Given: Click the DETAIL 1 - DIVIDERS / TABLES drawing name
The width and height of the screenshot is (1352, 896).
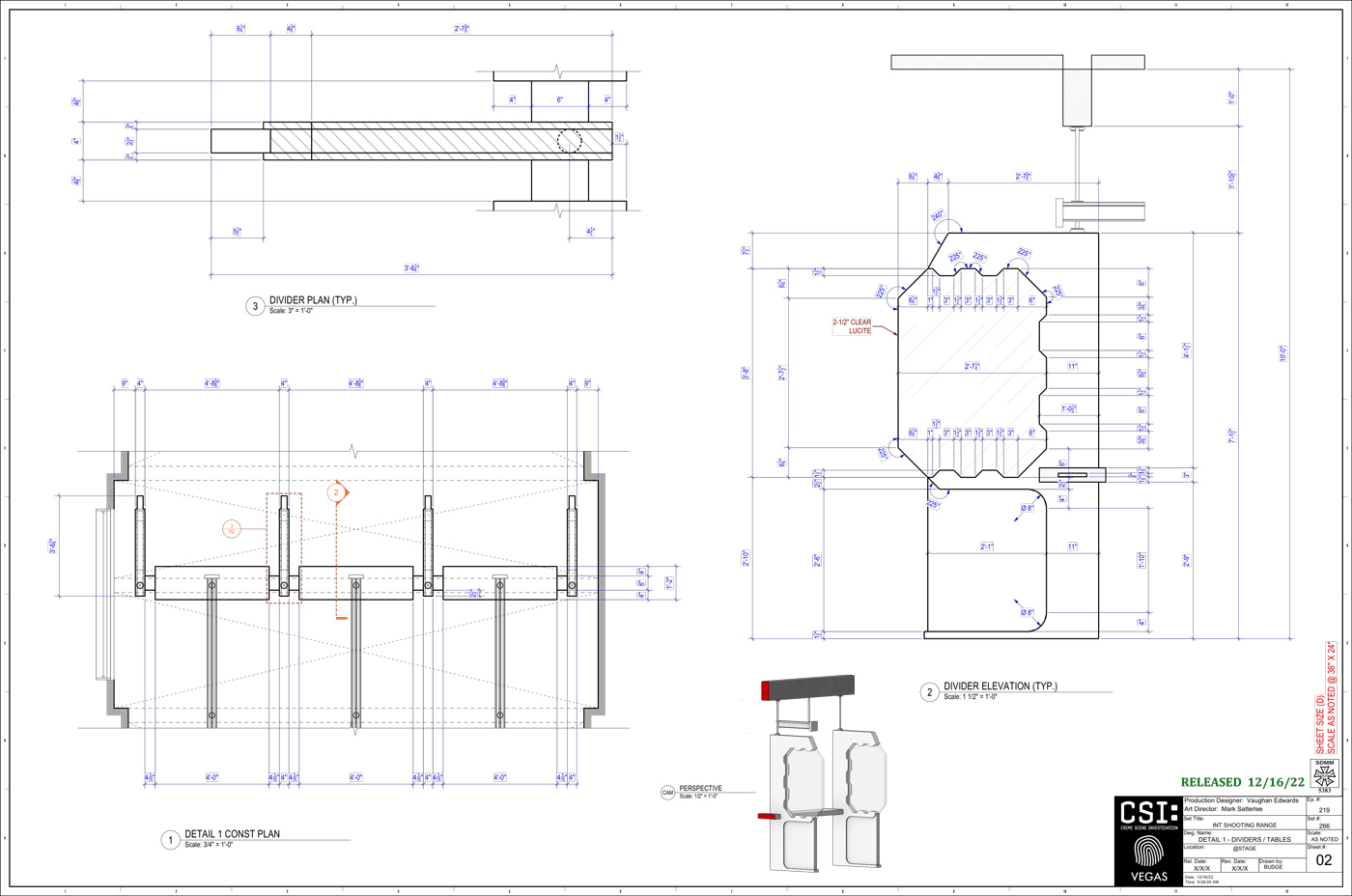Looking at the screenshot, I should (1244, 839).
